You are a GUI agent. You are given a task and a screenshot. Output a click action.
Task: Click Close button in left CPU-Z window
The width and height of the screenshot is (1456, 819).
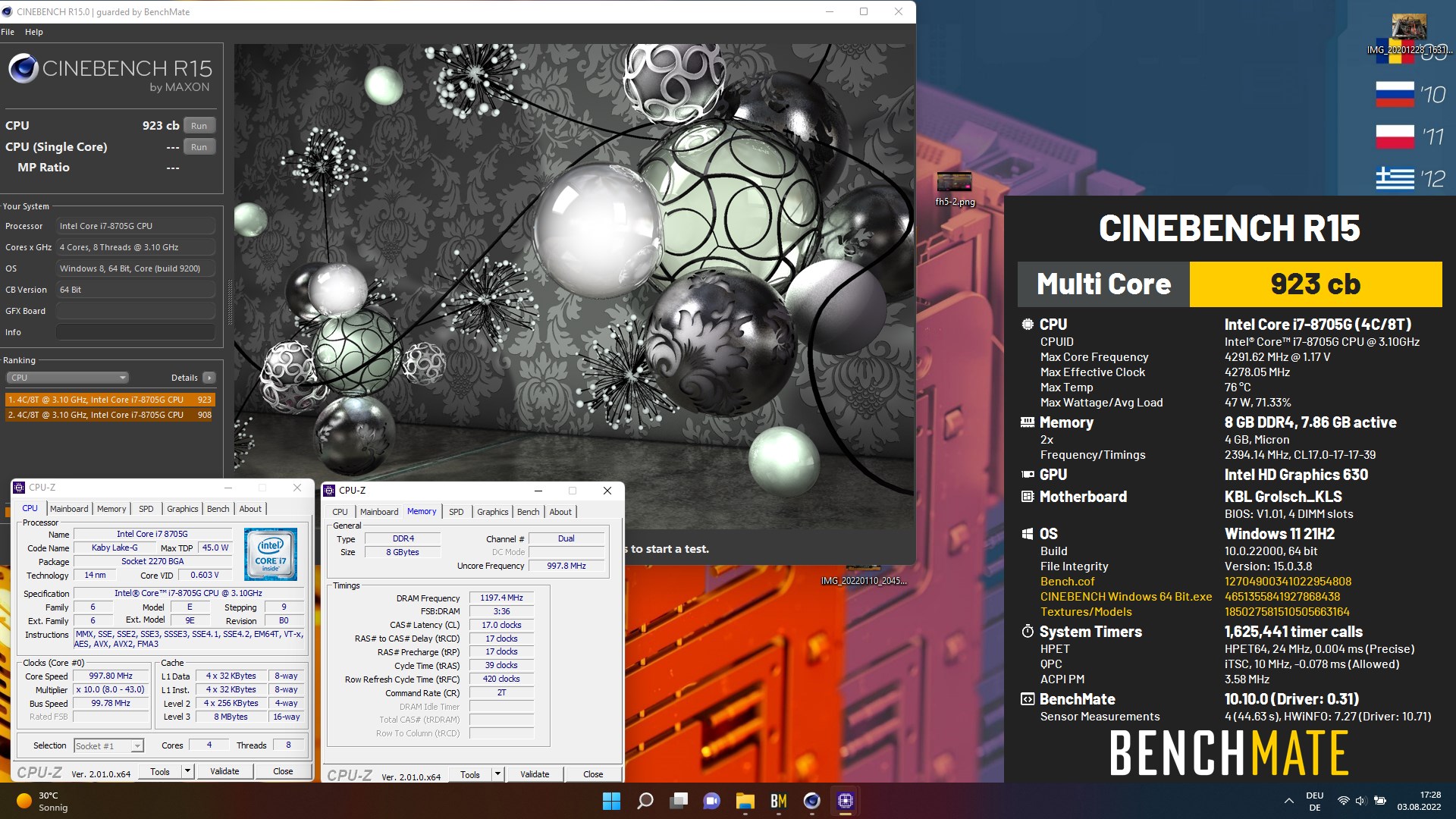[283, 772]
